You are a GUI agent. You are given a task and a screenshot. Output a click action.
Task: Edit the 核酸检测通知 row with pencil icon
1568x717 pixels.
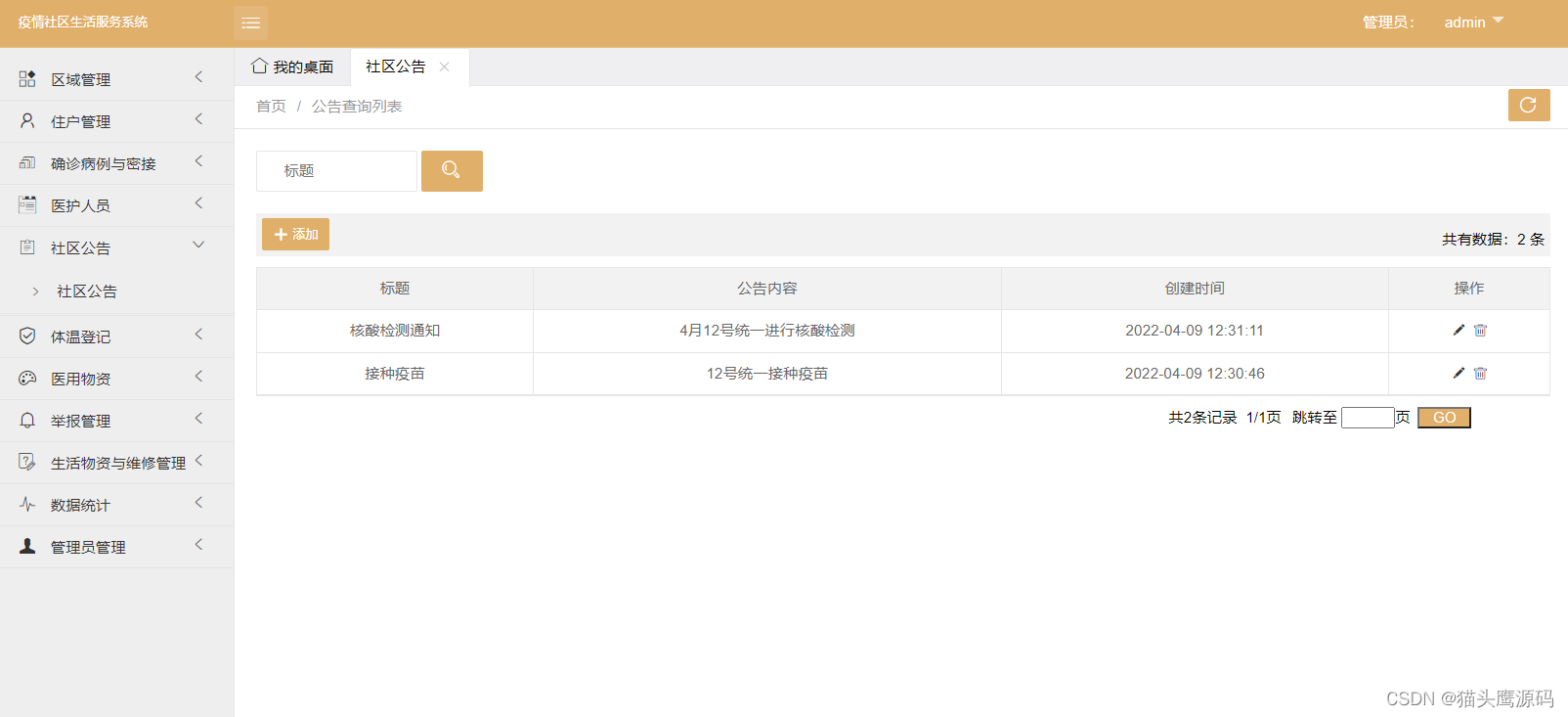coord(1459,330)
